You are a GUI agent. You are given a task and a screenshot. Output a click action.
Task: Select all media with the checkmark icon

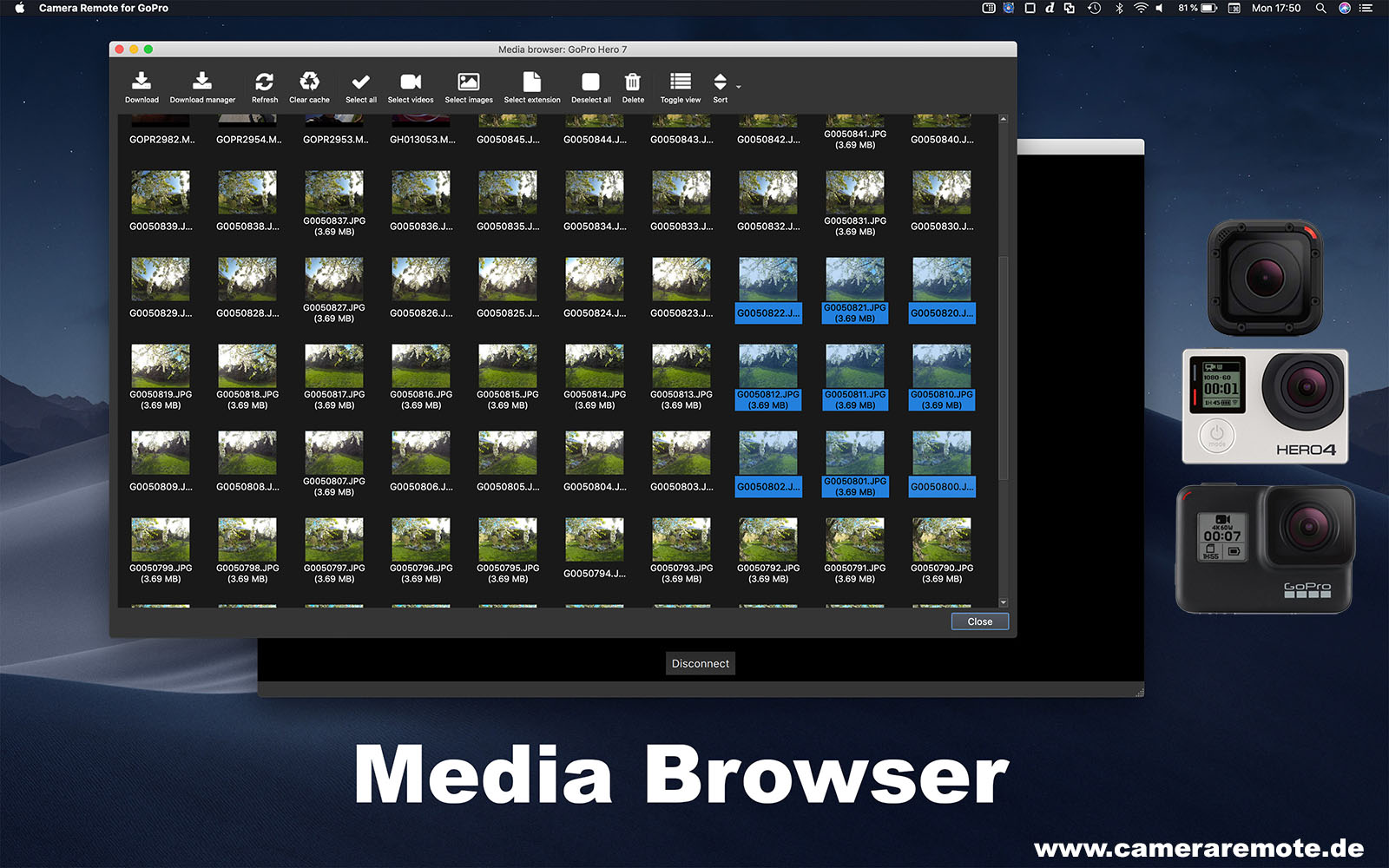pos(361,82)
